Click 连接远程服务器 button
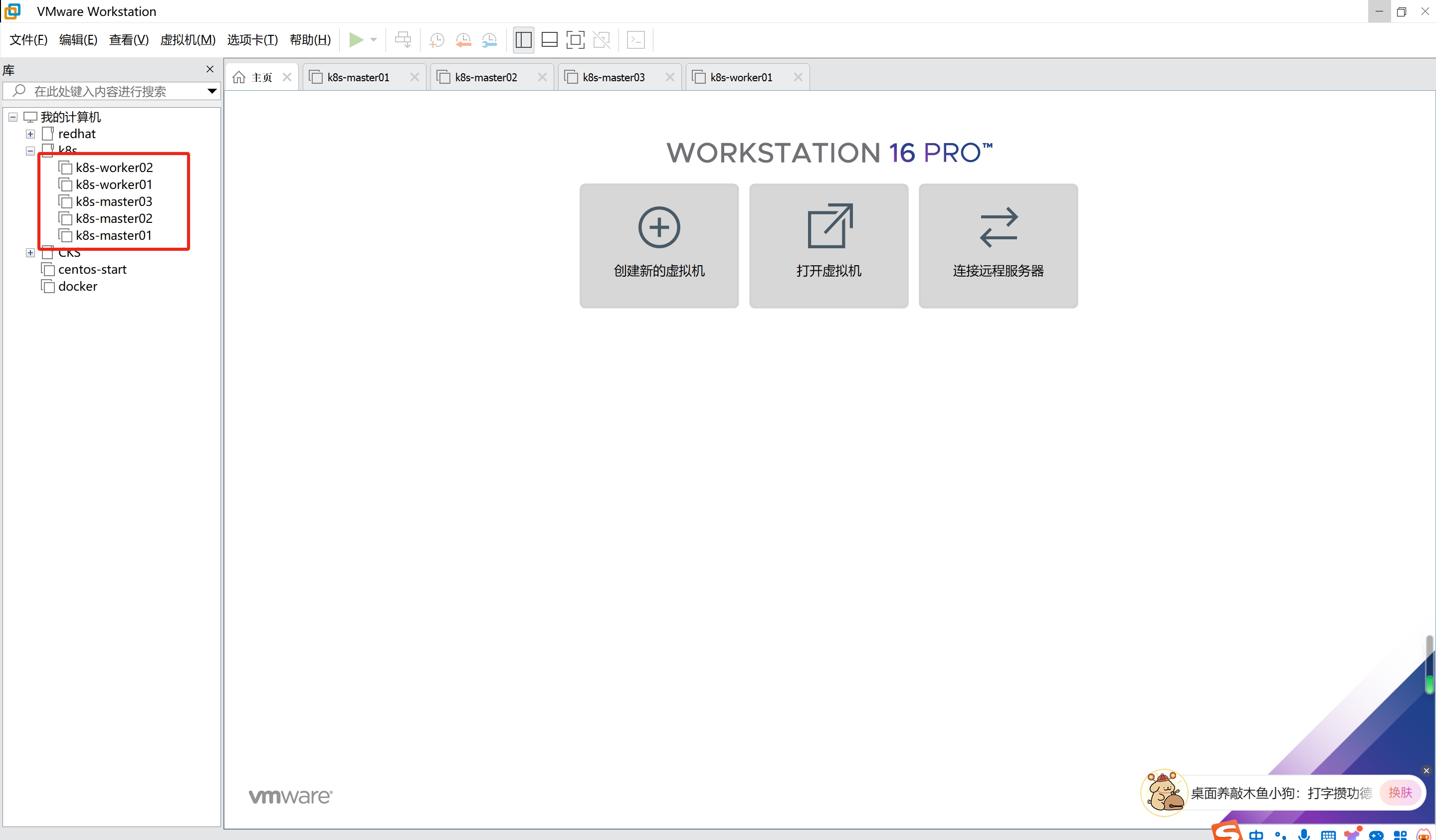 pyautogui.click(x=999, y=246)
